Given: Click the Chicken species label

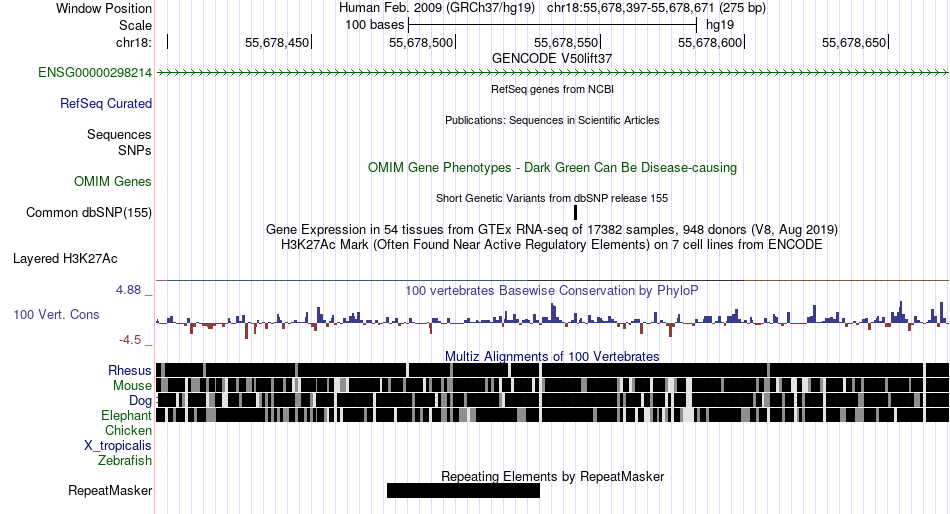Looking at the screenshot, I should 128,430.
